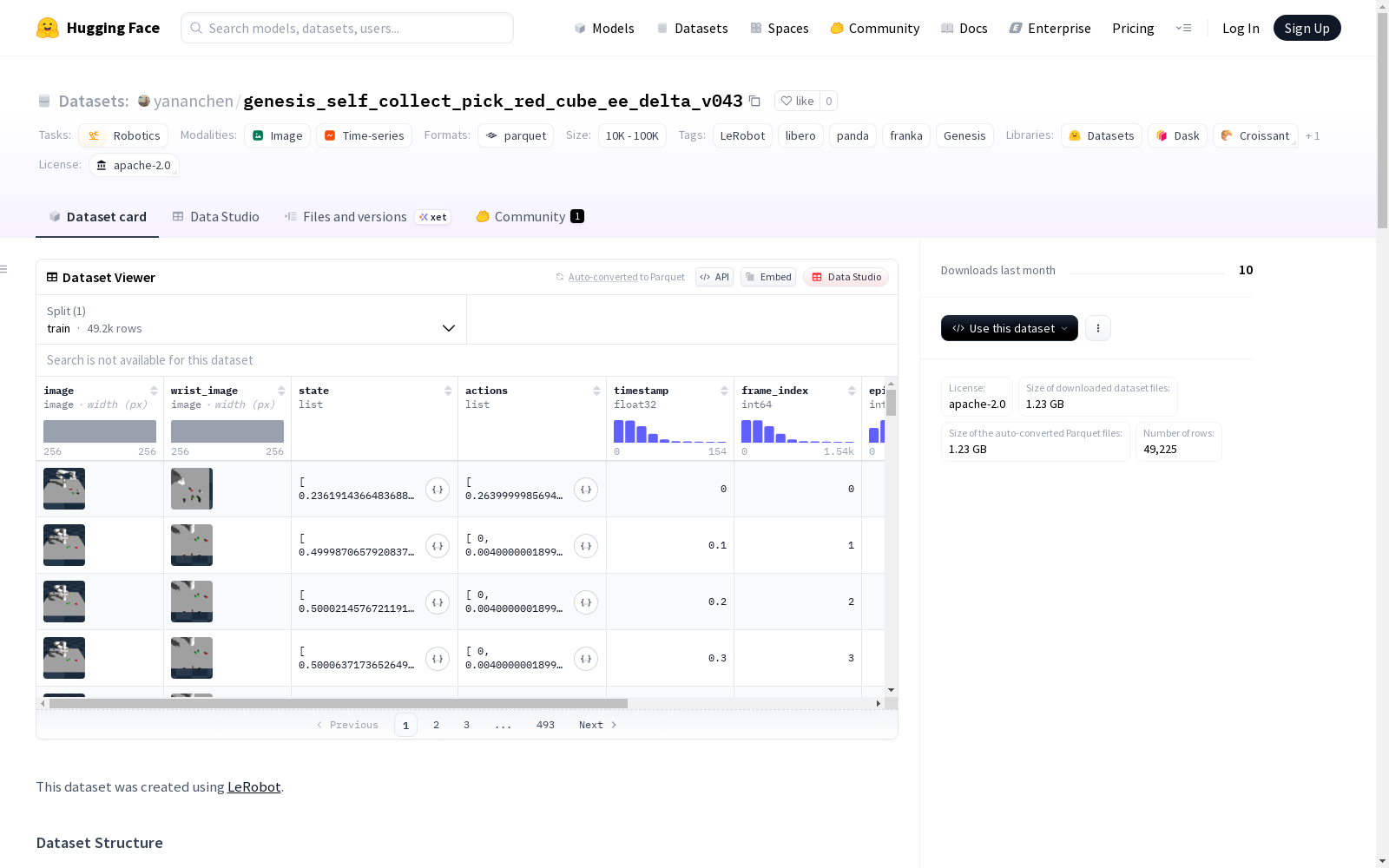Go to page 2 of the table

click(436, 725)
